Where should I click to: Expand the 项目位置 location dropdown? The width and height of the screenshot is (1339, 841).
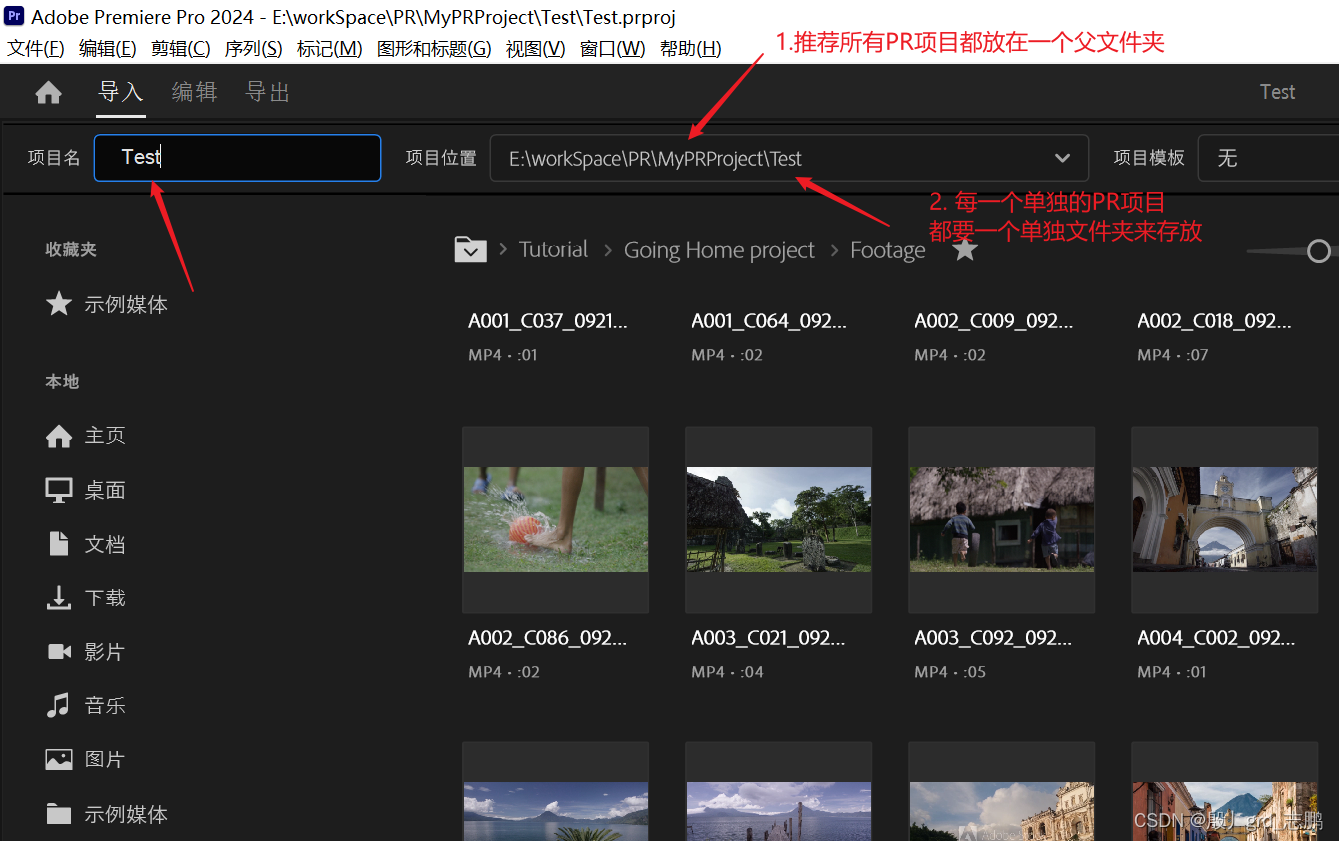coord(1062,158)
